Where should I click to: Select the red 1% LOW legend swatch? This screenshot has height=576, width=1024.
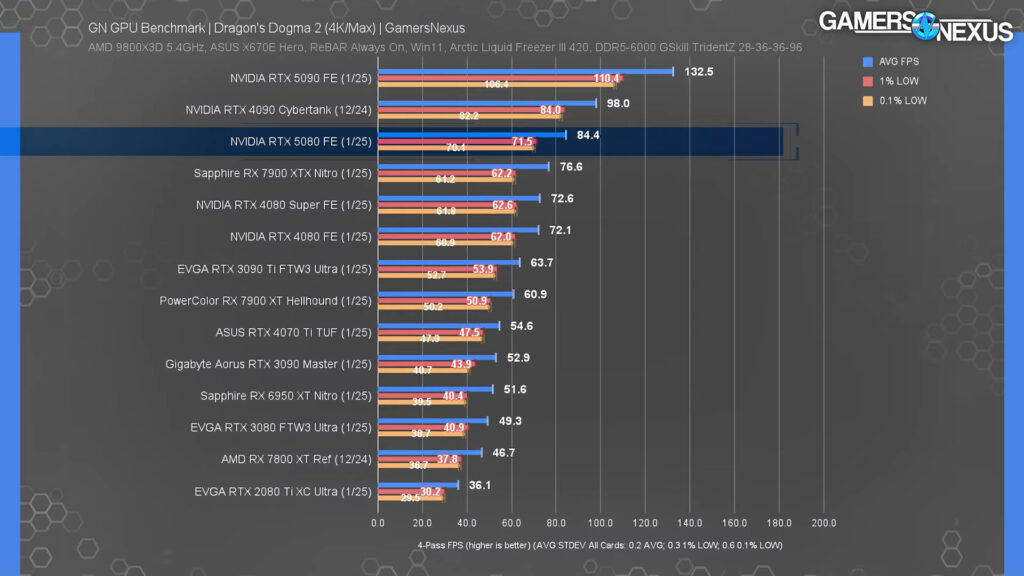point(868,81)
